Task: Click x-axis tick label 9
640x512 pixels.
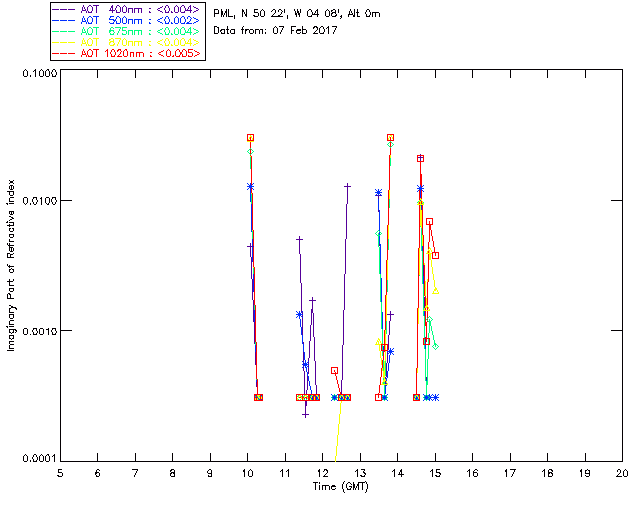Action: coord(210,473)
